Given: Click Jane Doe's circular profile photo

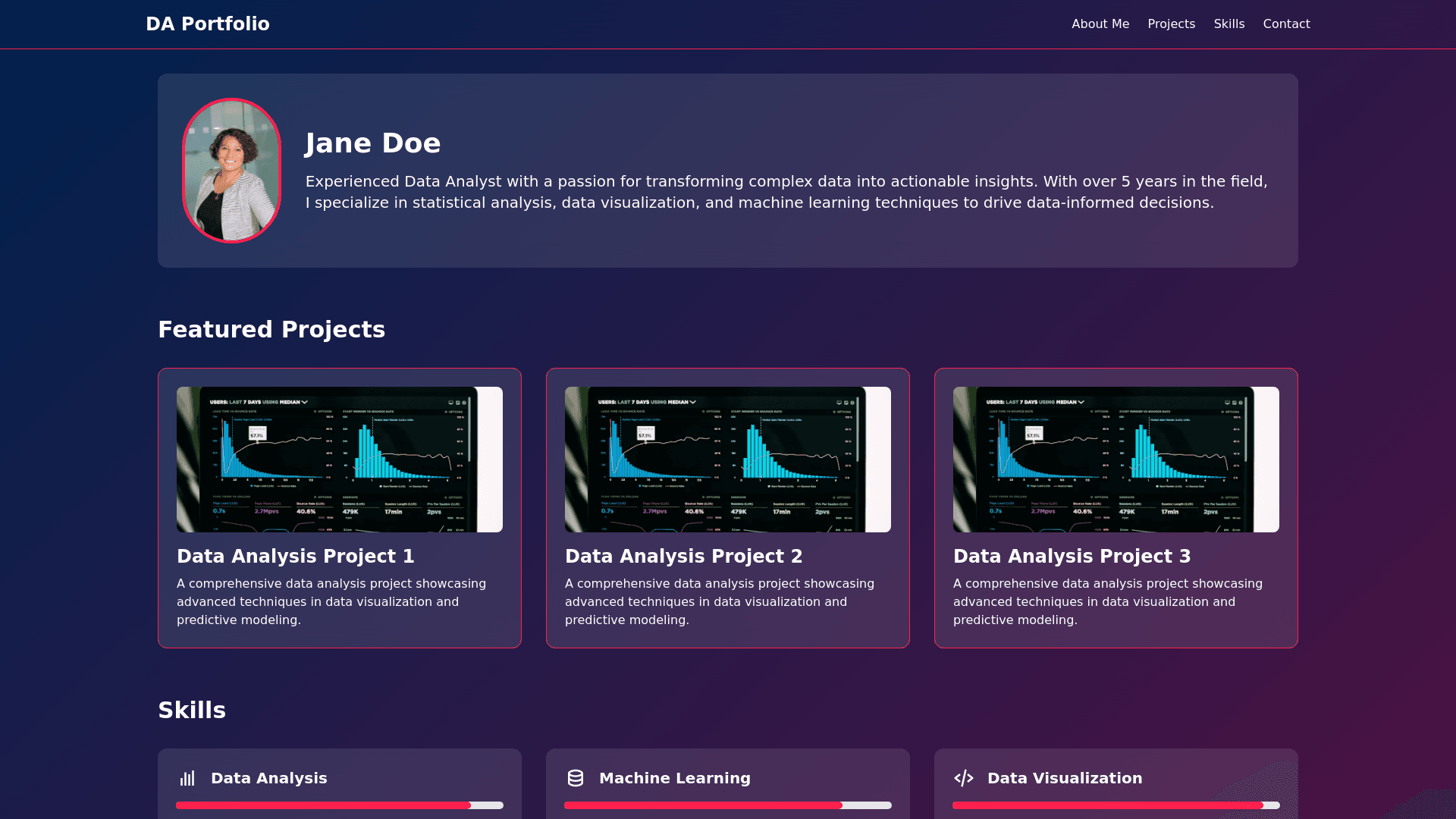Looking at the screenshot, I should click(231, 171).
